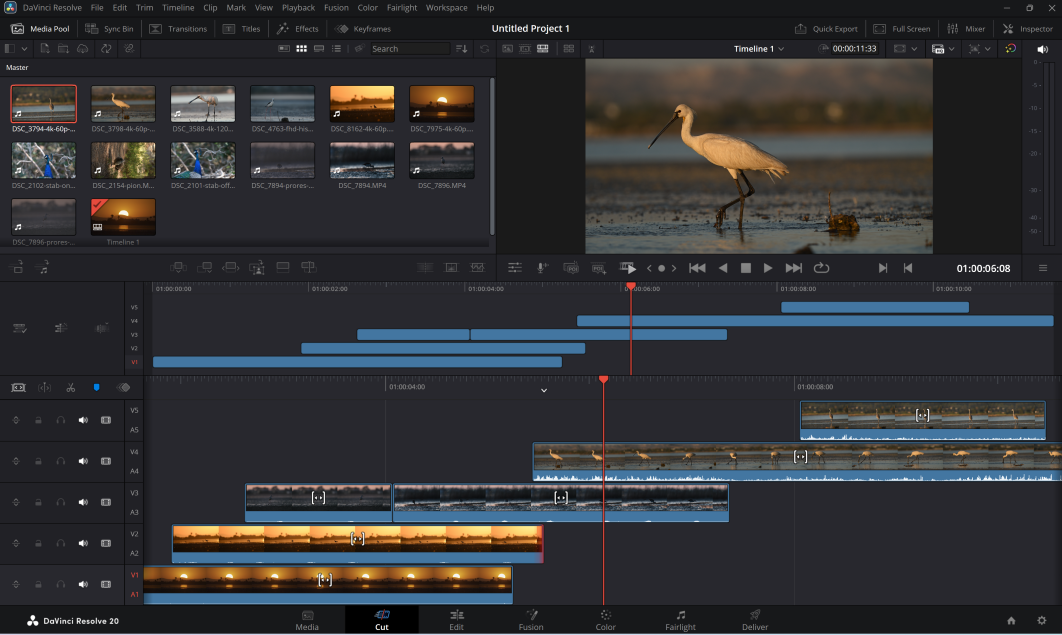Screen dimensions: 1062x635
Task: Open the audio Mixer
Action: point(966,29)
